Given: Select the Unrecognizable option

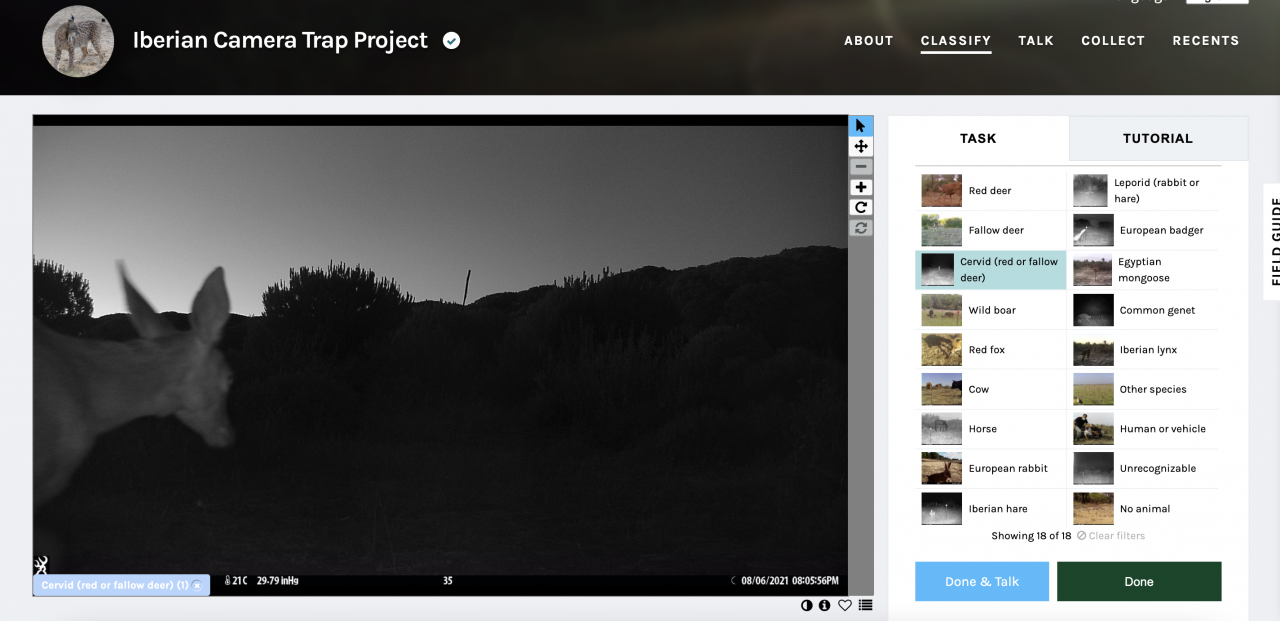Looking at the screenshot, I should coord(1145,469).
